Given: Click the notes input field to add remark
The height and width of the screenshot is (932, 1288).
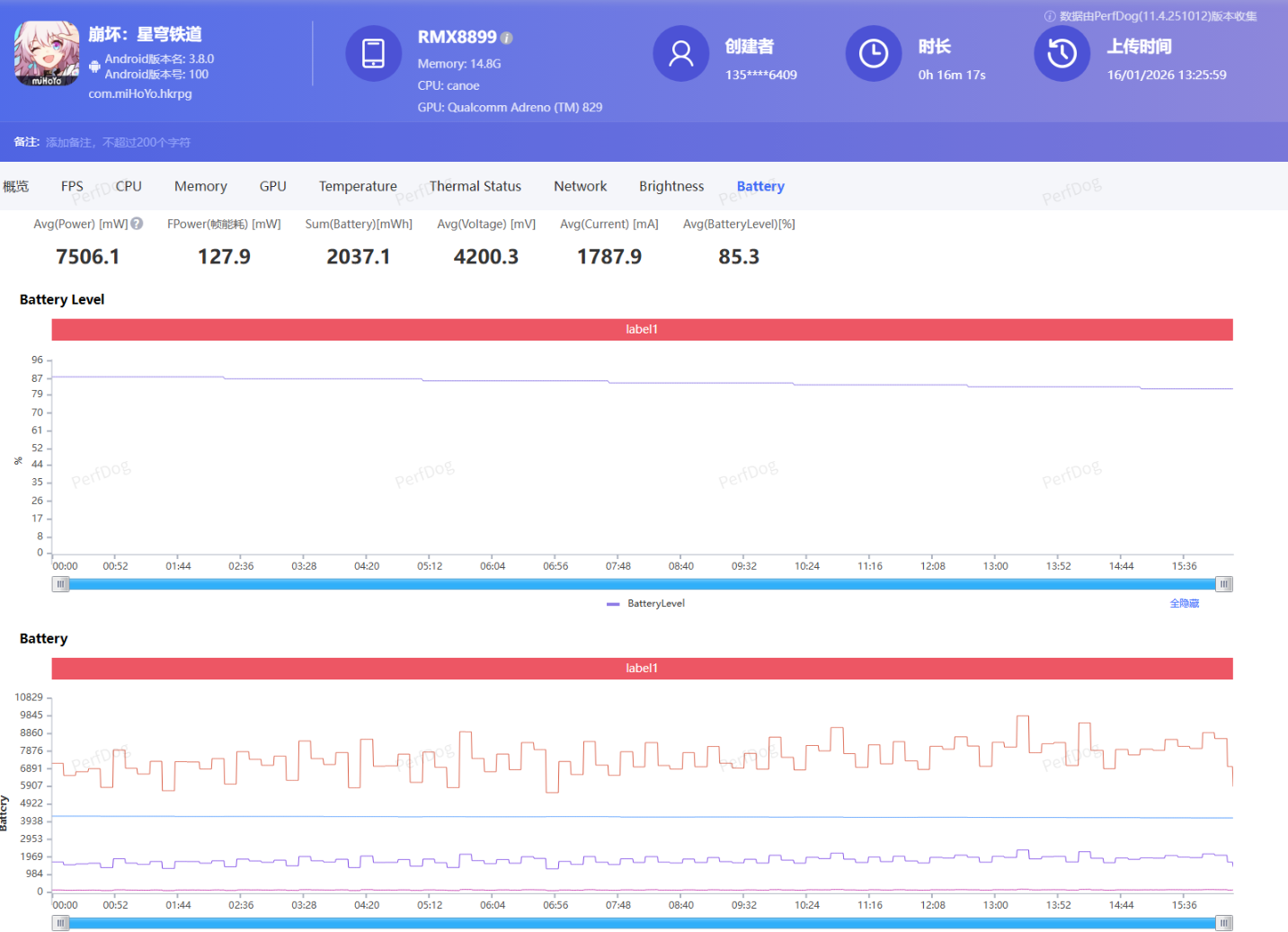Looking at the screenshot, I should pyautogui.click(x=118, y=142).
